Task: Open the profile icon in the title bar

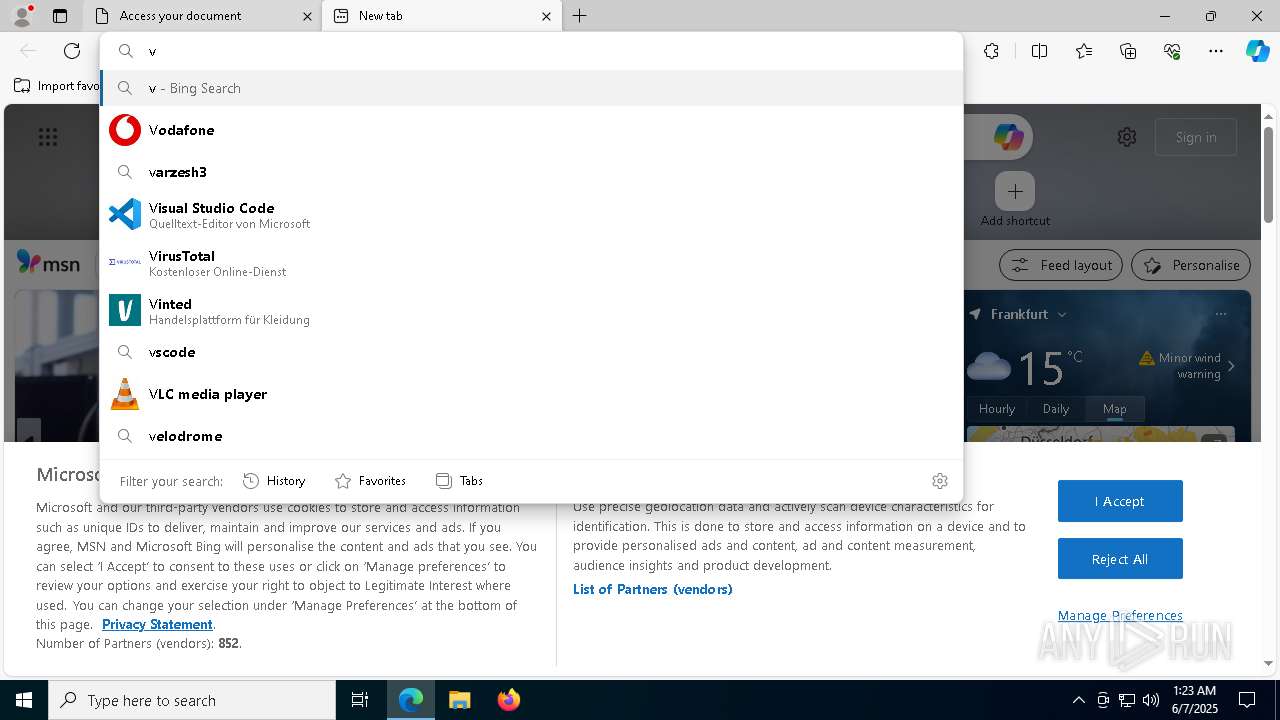Action: [22, 16]
